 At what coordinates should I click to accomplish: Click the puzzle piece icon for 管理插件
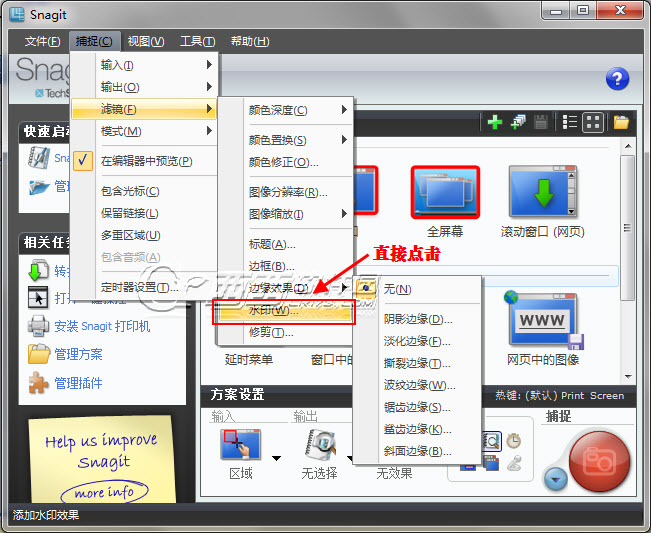click(38, 382)
